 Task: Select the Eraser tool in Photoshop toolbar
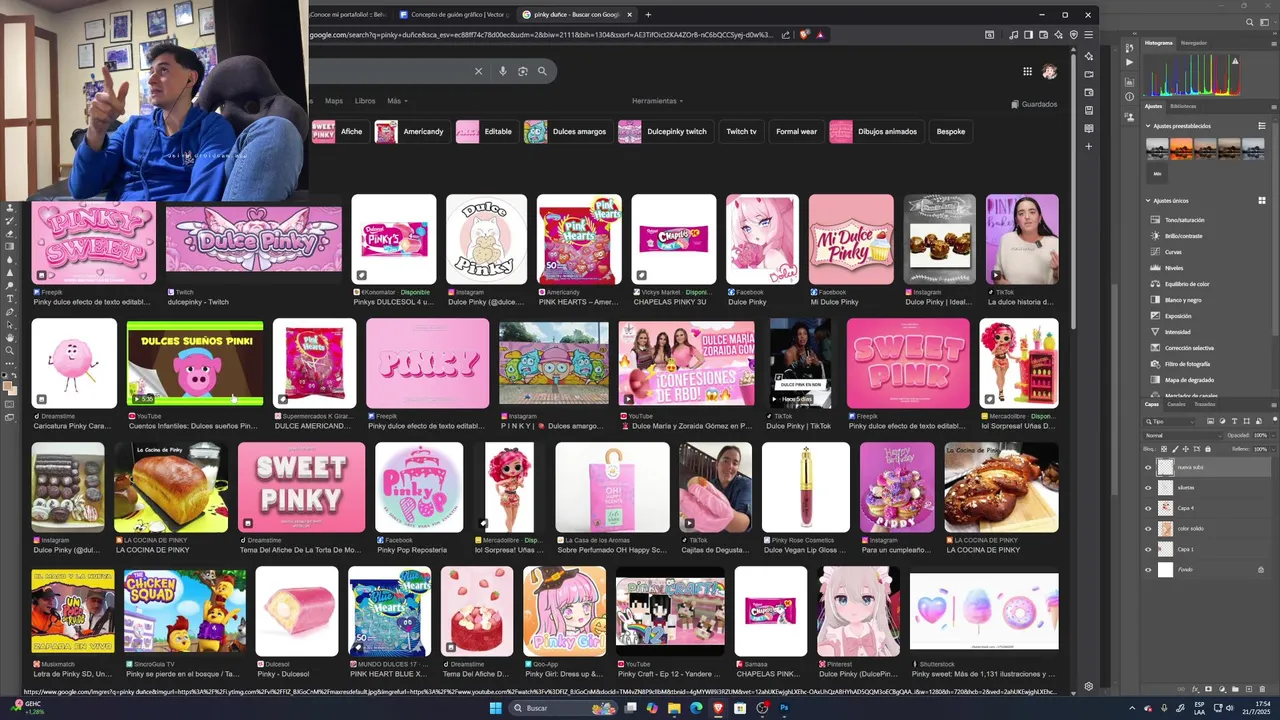10,234
